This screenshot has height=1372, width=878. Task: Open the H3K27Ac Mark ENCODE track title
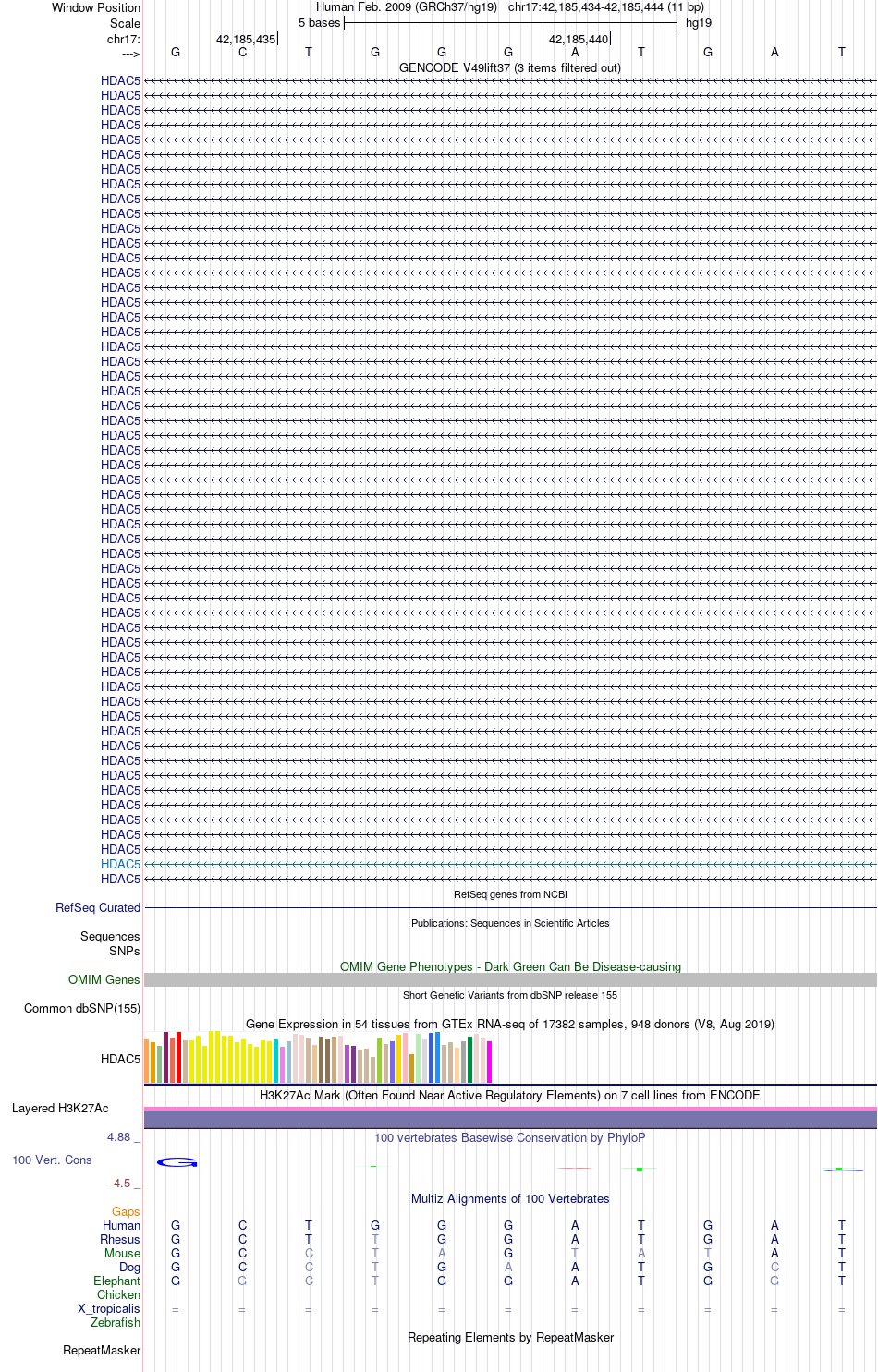pos(510,1095)
